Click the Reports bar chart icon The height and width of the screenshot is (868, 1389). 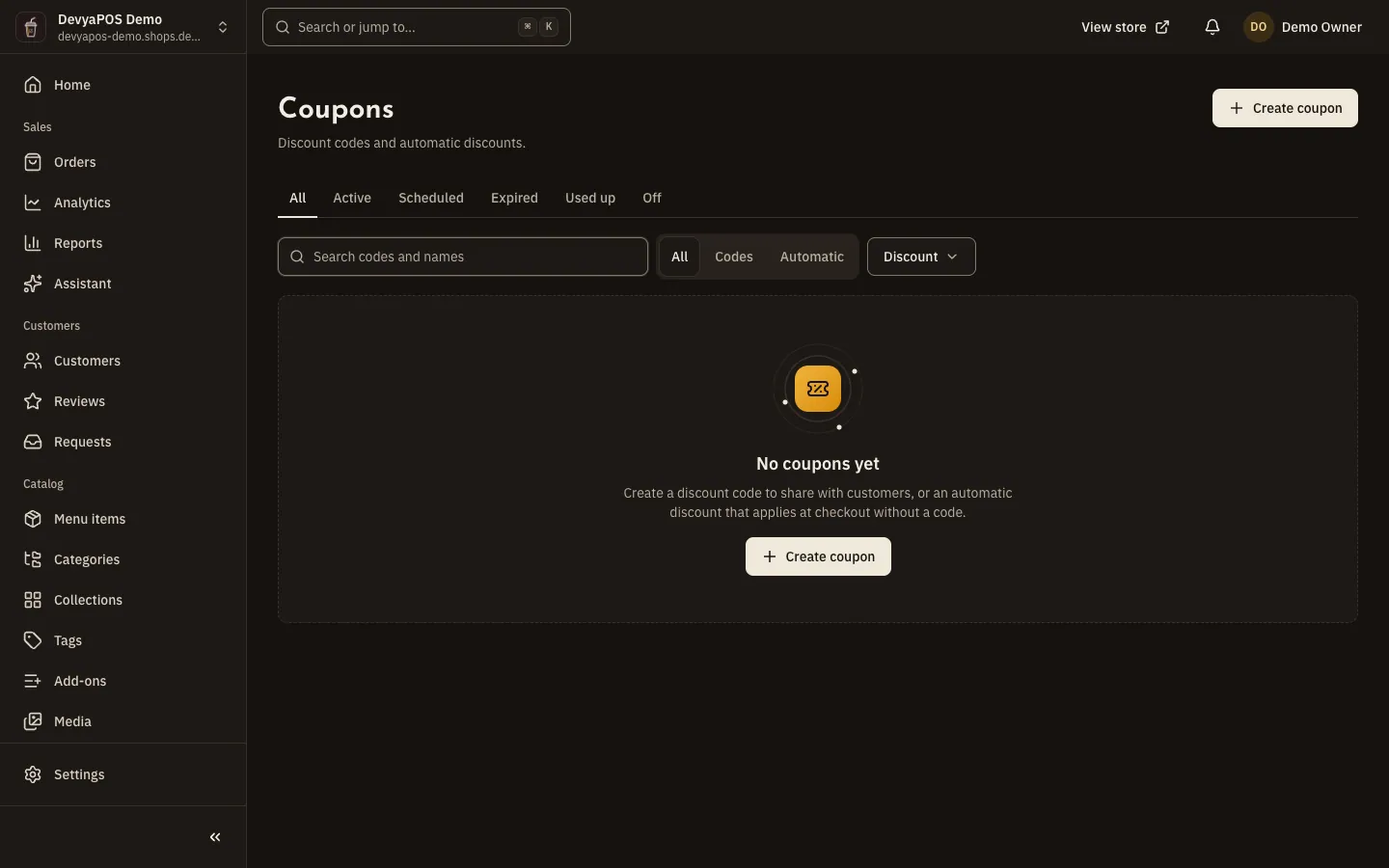(33, 243)
